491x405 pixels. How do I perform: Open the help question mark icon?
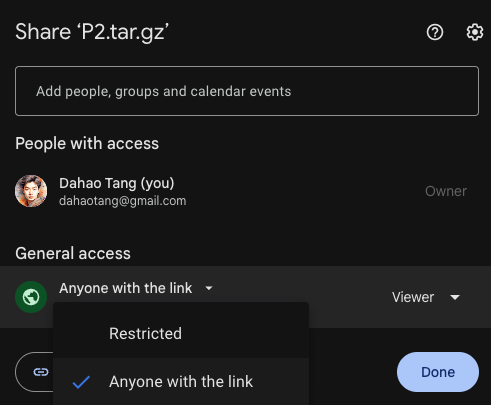435,32
